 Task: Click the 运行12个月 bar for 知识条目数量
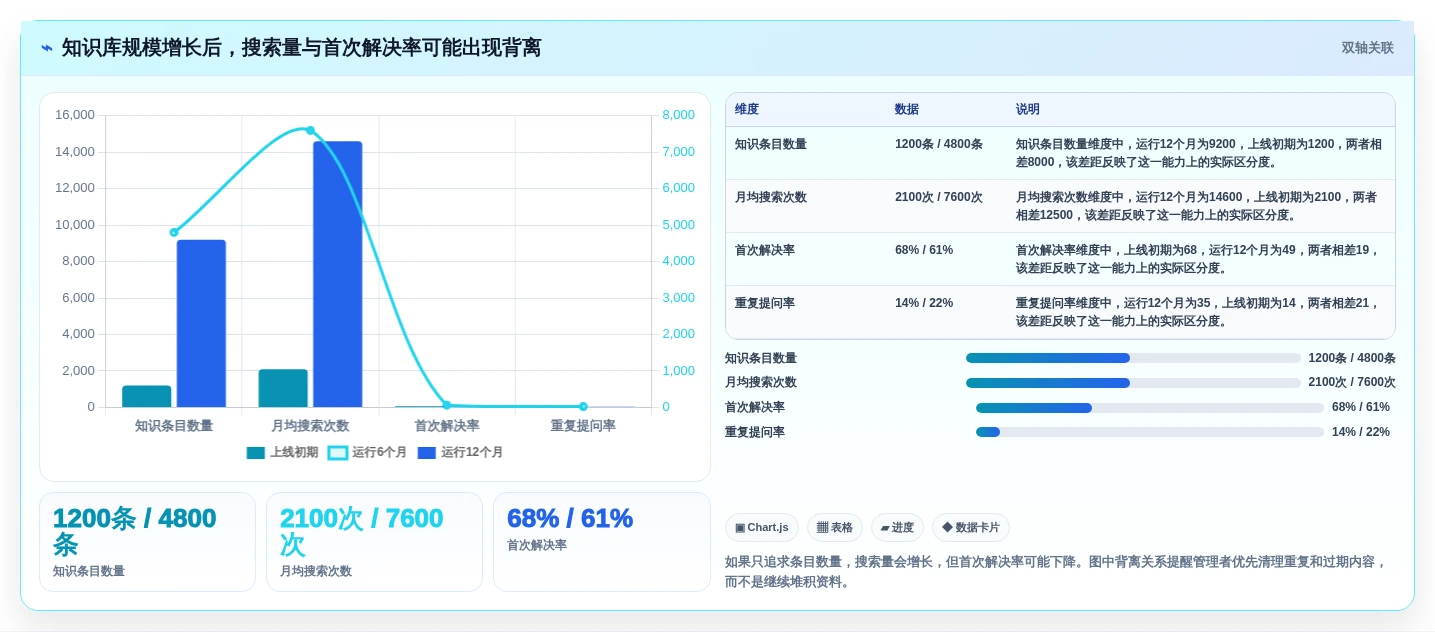coord(201,323)
